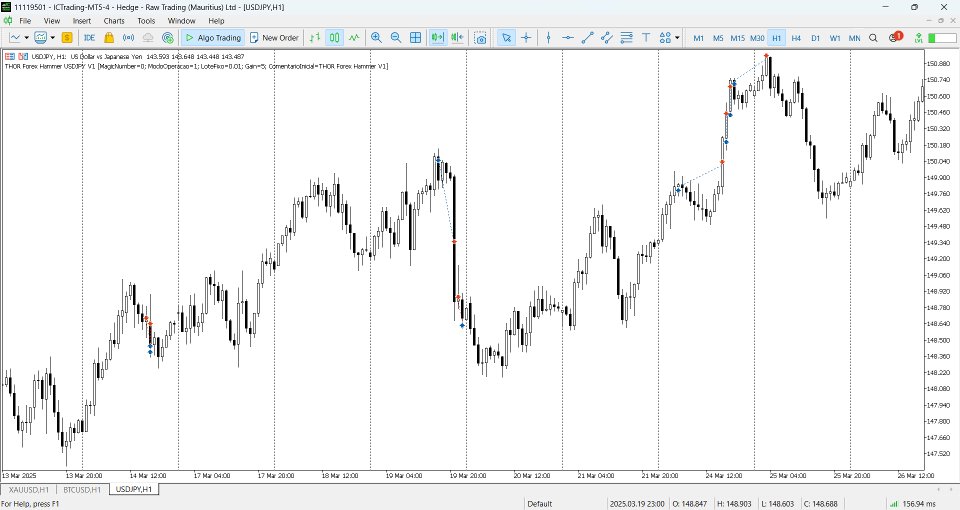Open the chart profiles icon
960x510 pixels.
40,37
